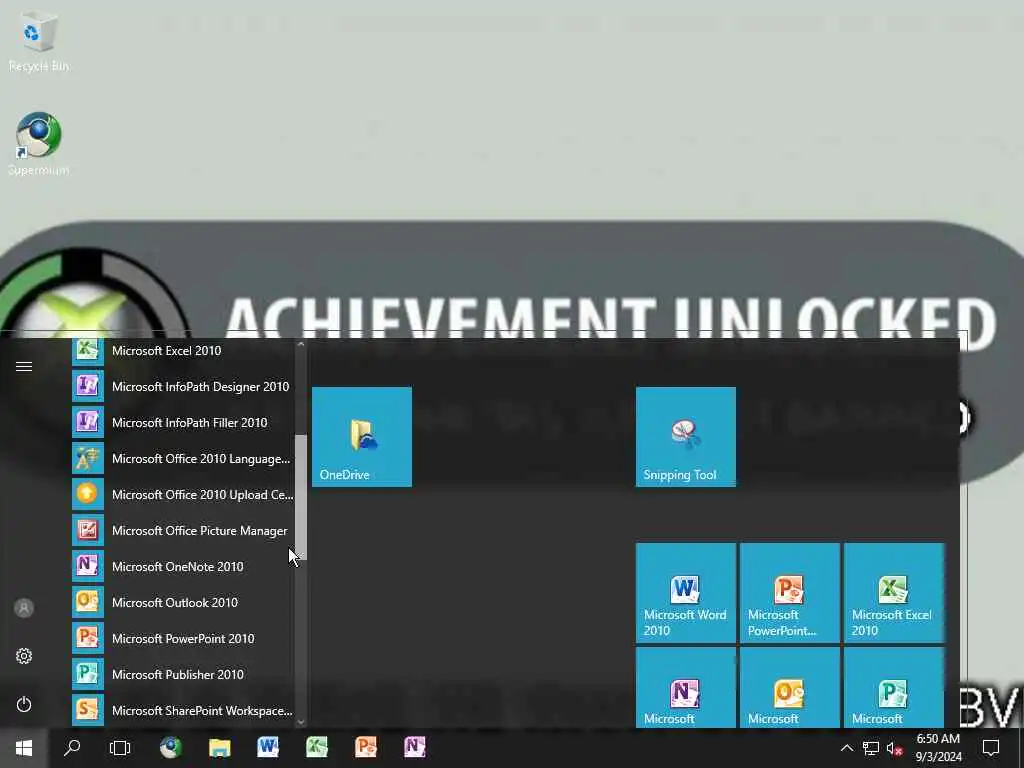1024x768 pixels.
Task: Open Microsoft Office 2010 Language preferences entry
Action: coord(182,458)
